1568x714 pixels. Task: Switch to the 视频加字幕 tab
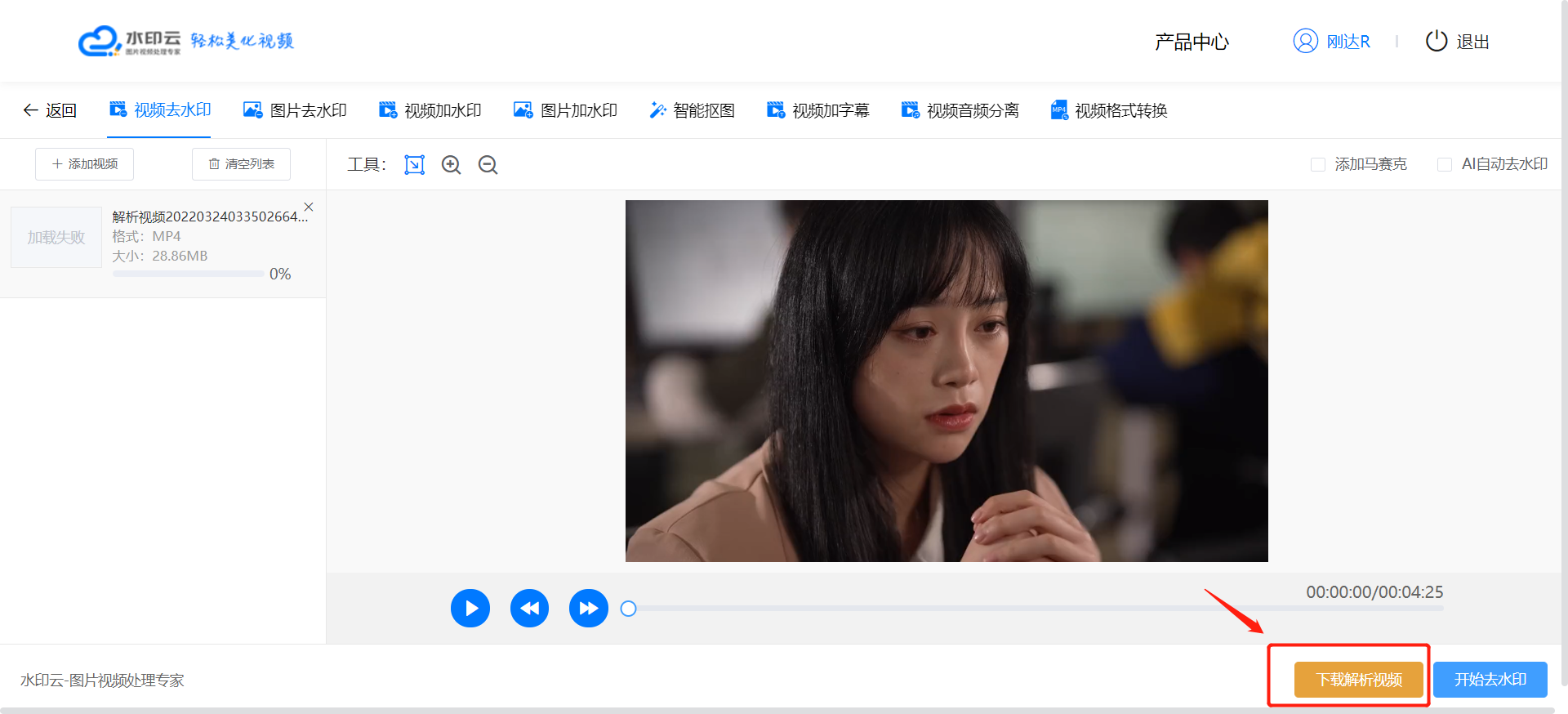click(817, 110)
